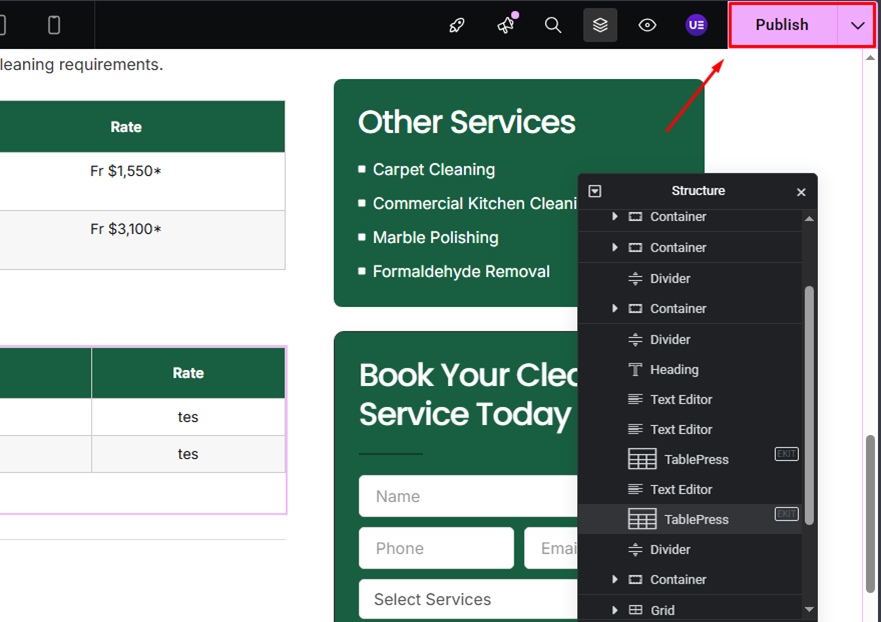
Task: Click the Heading widget icon in Structure
Action: 635,370
